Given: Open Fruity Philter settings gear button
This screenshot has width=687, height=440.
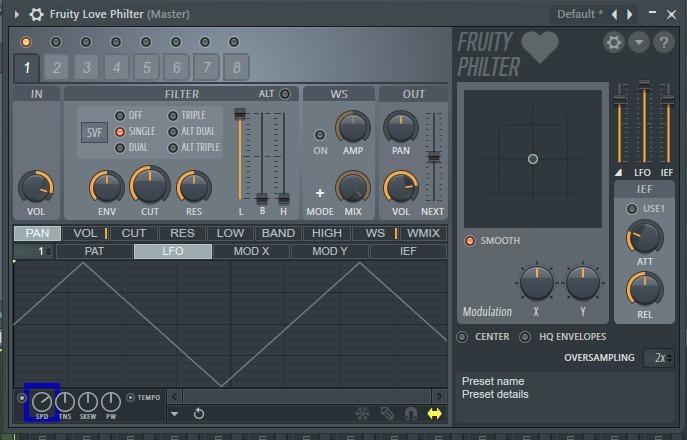Looking at the screenshot, I should [613, 43].
